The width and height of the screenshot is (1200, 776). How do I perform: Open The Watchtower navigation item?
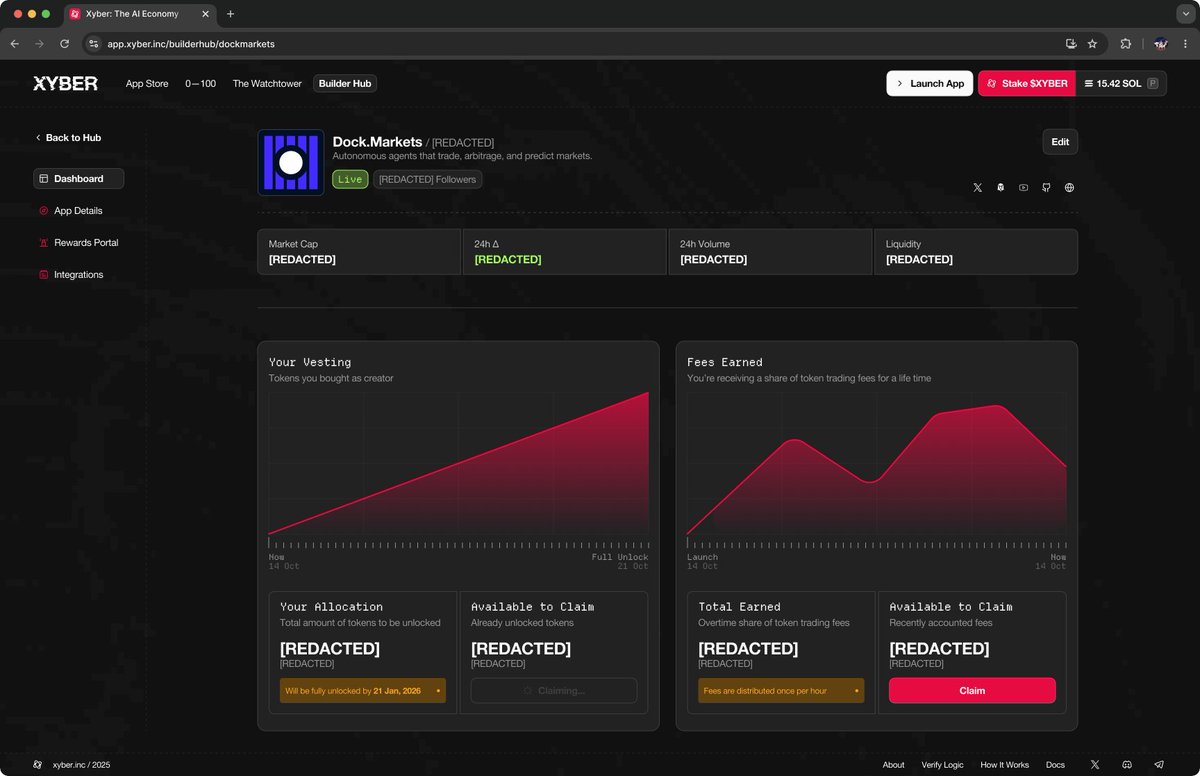[x=267, y=84]
